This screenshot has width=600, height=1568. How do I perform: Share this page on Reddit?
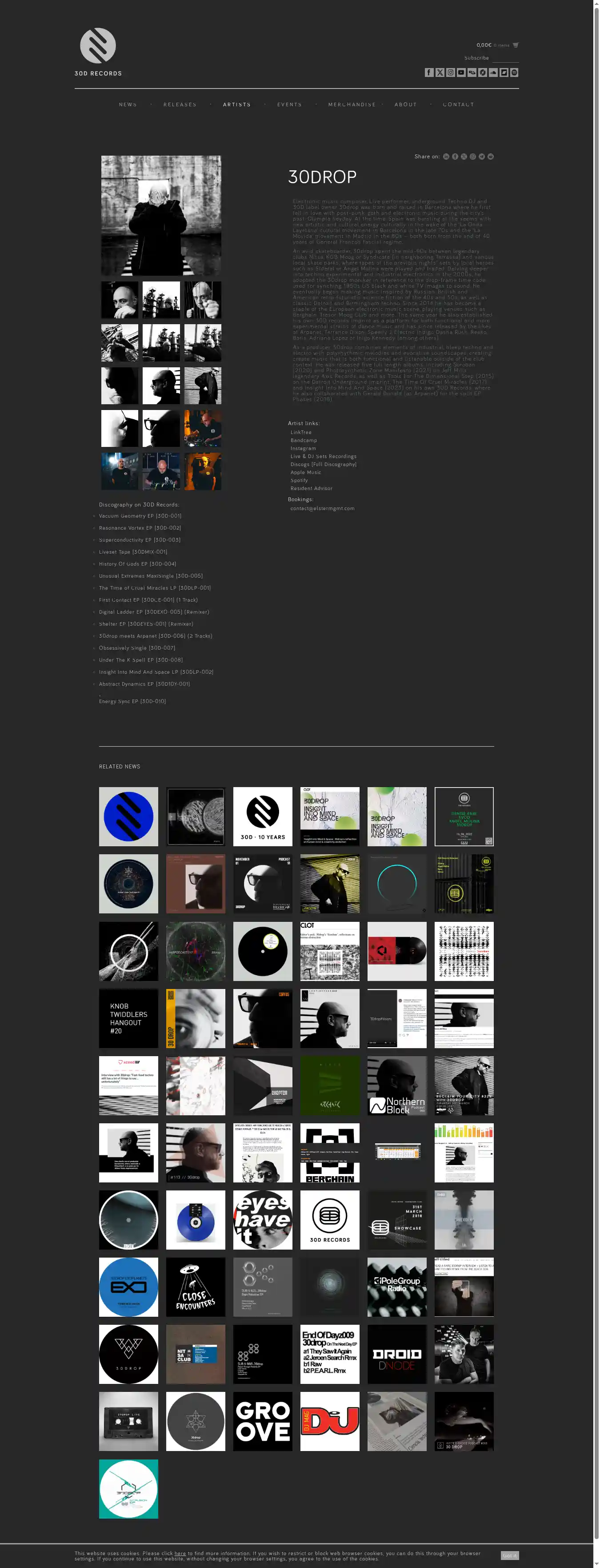point(491,157)
